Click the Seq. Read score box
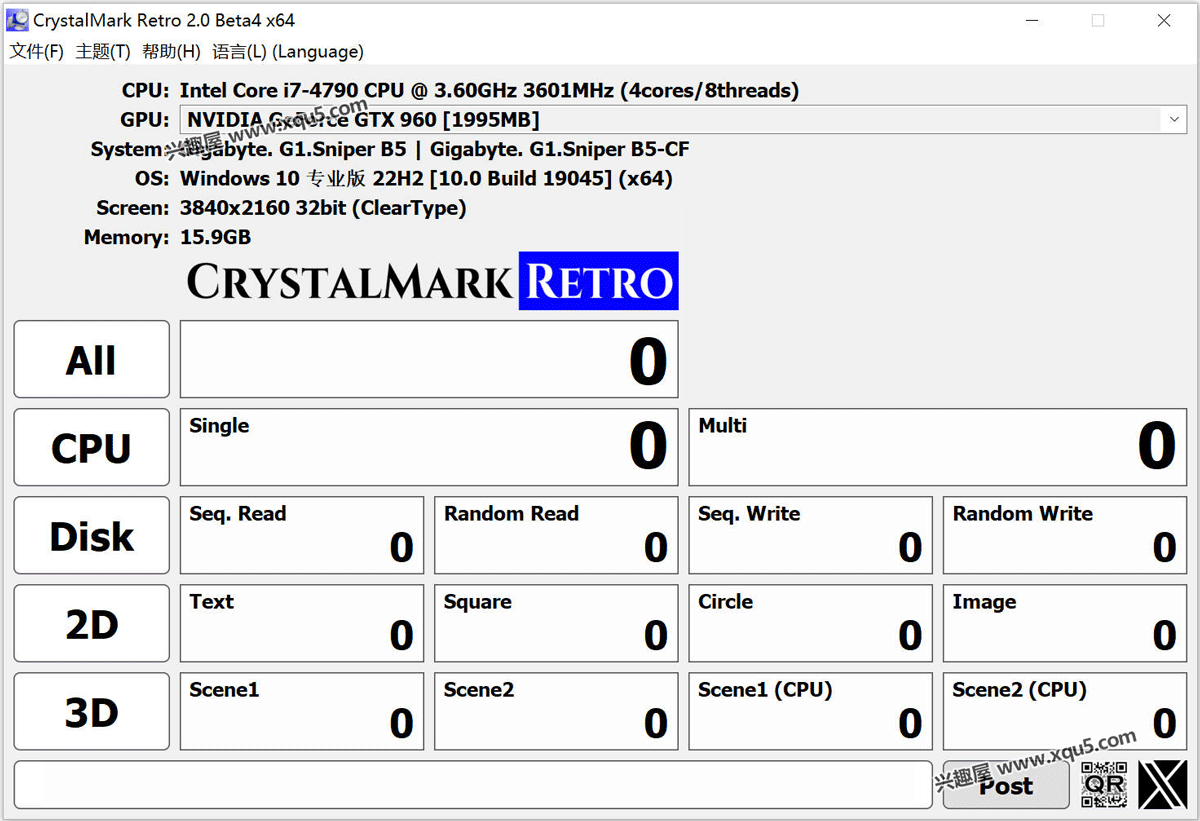 click(302, 536)
